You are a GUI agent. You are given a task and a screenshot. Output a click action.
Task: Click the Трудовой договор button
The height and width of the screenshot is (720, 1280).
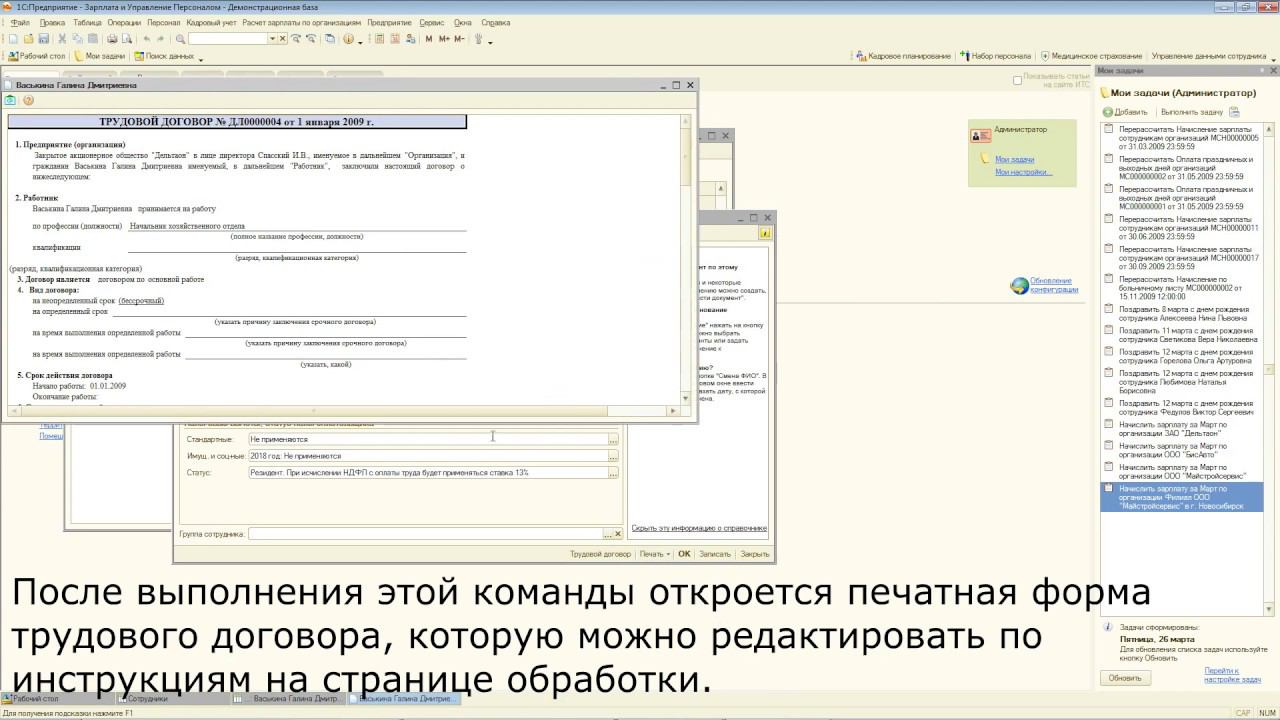pos(600,553)
